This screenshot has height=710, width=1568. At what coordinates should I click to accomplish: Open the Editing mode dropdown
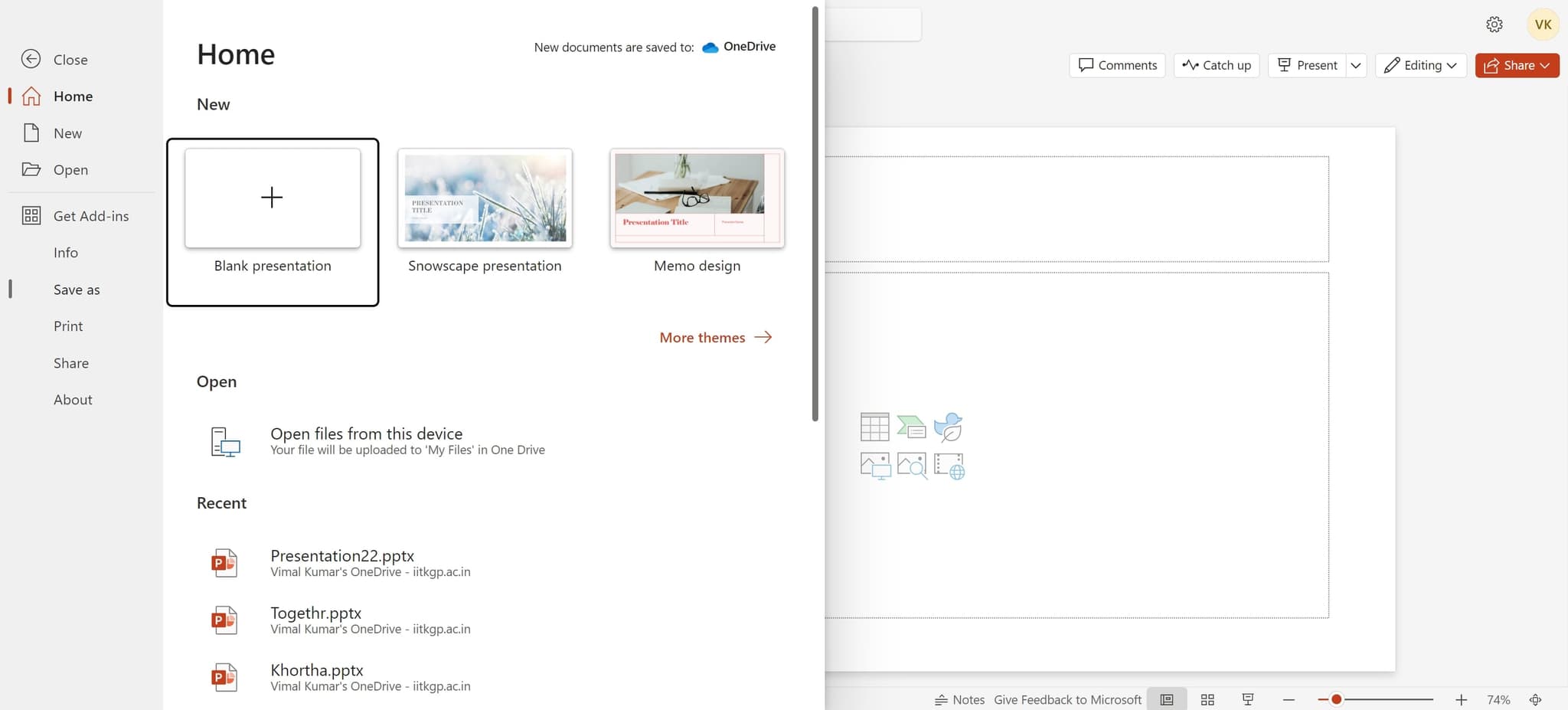pos(1421,65)
